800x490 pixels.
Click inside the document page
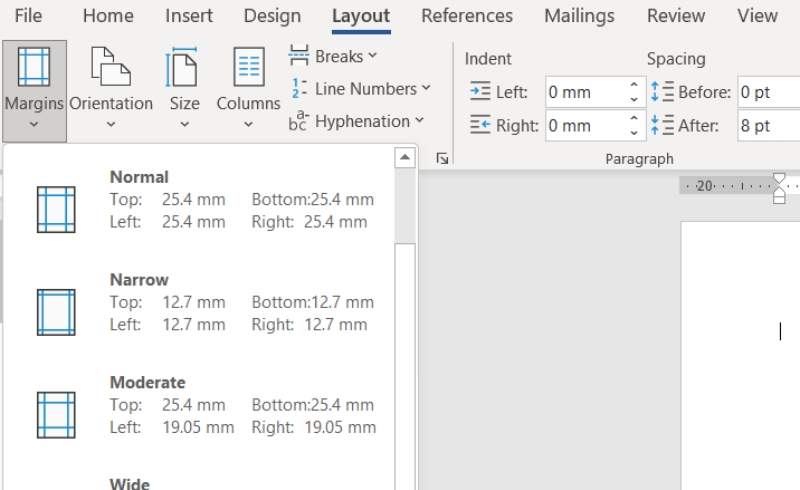point(741,356)
